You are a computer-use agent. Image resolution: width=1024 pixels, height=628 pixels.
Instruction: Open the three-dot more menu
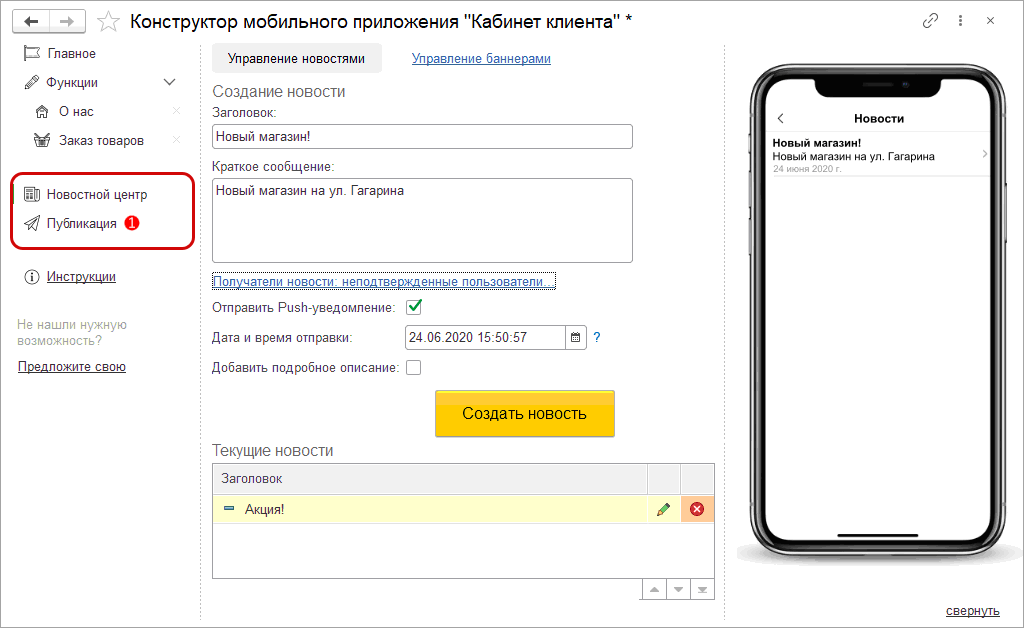[960, 21]
